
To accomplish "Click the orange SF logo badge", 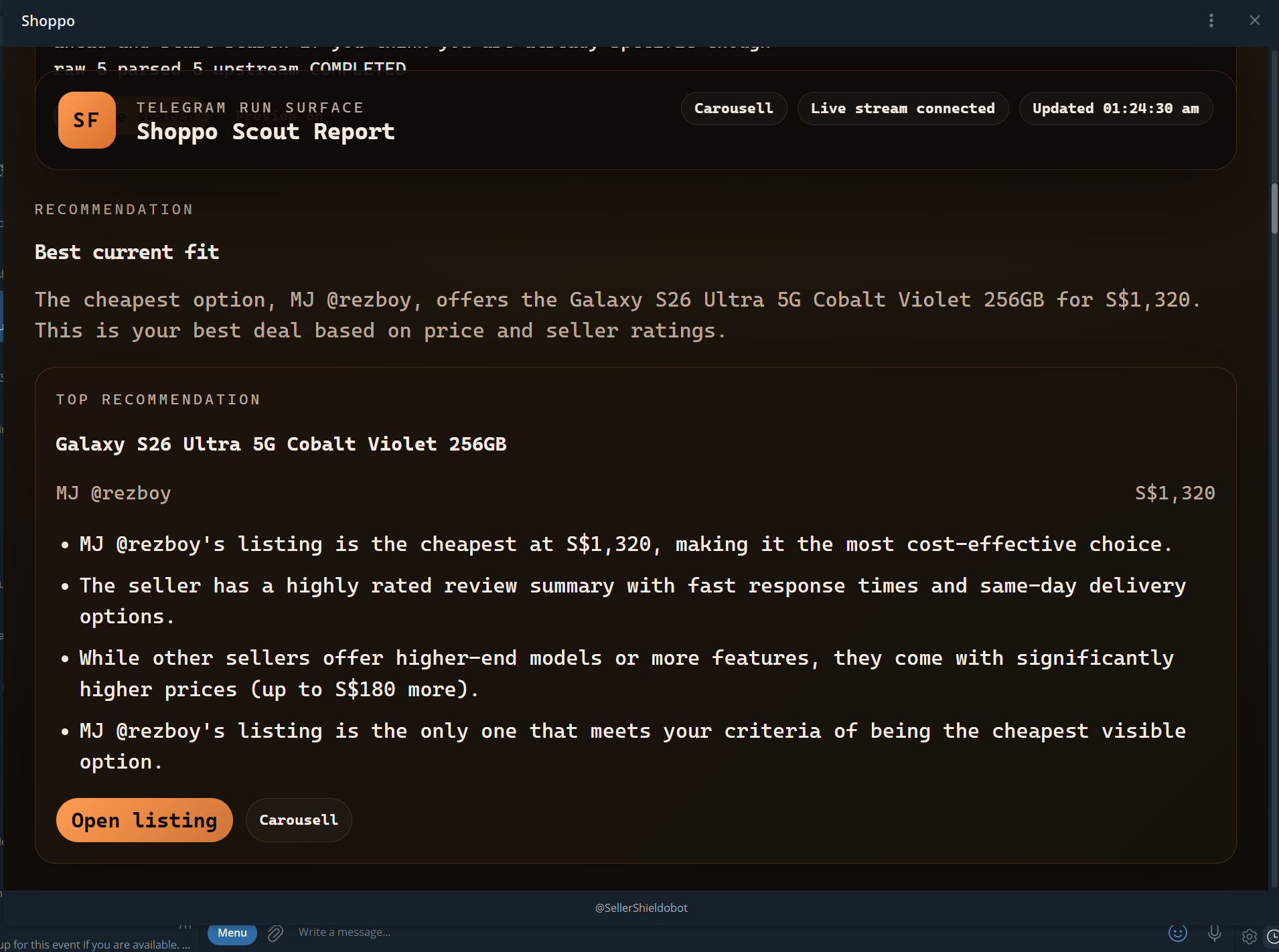I will (x=86, y=120).
